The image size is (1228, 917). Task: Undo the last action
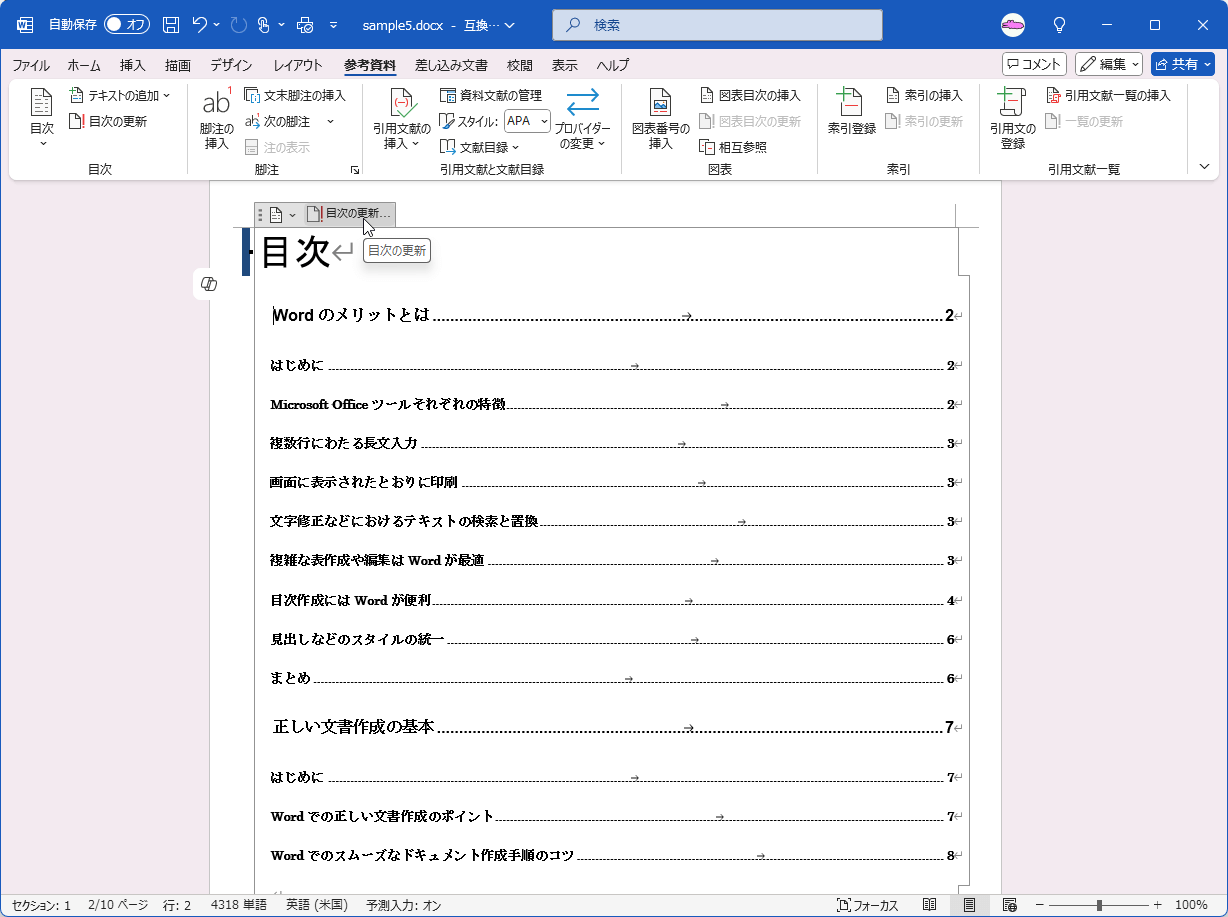(201, 24)
